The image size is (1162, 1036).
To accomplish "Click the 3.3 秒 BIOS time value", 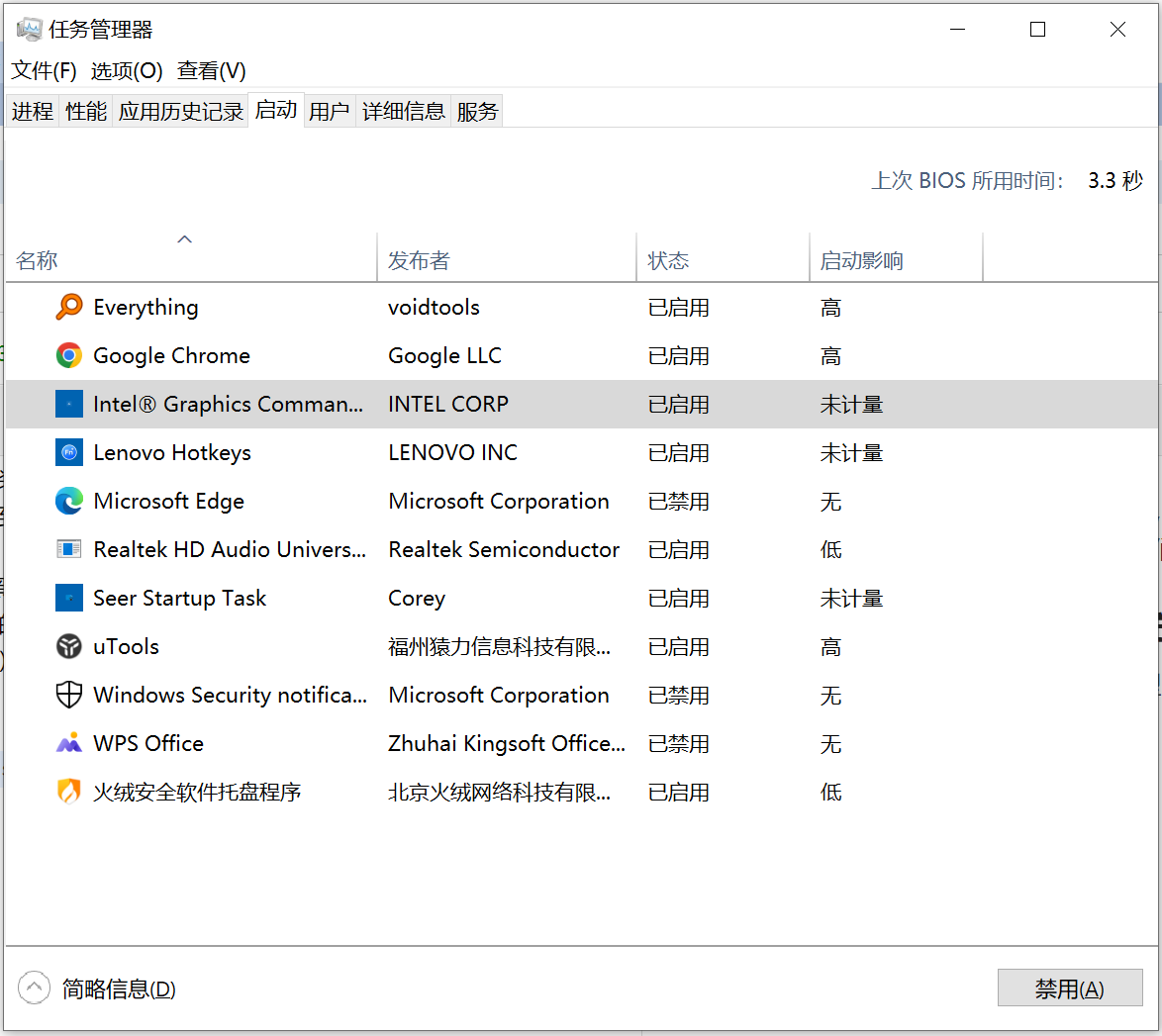I will 1115,180.
